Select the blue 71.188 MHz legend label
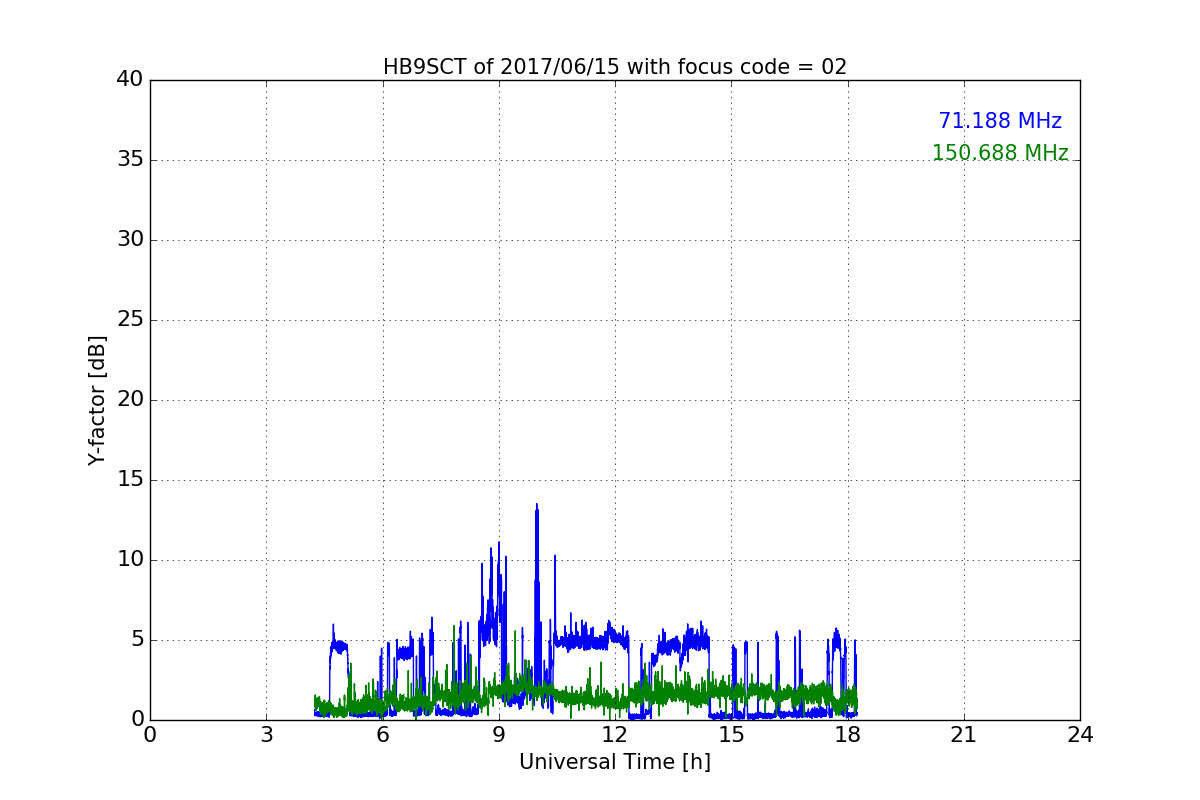This screenshot has height=800, width=1200. (x=1000, y=121)
